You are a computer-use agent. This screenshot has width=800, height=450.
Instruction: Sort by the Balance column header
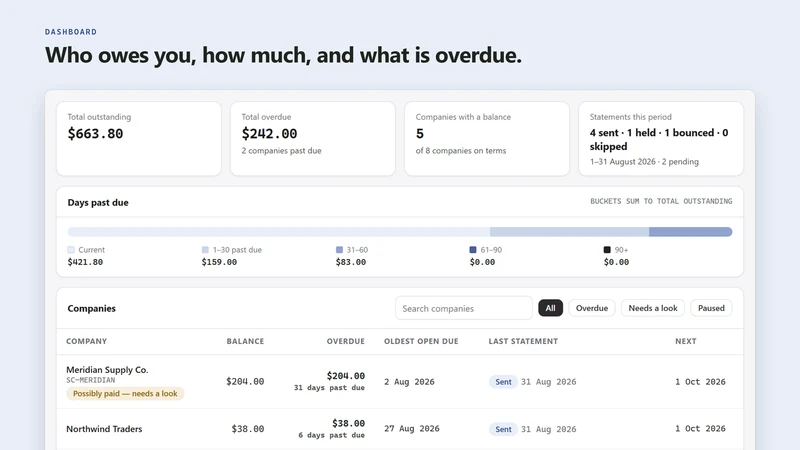click(245, 341)
